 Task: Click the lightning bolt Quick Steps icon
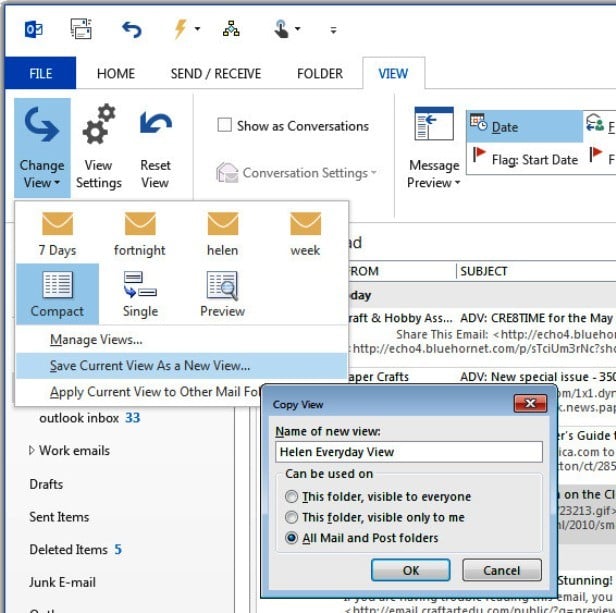point(180,29)
